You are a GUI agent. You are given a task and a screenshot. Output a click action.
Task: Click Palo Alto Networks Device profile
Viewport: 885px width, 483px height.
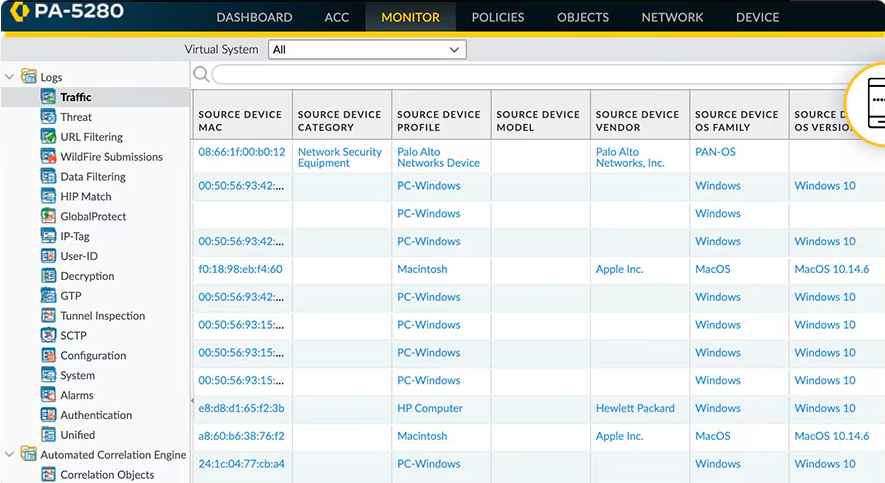pyautogui.click(x=439, y=157)
